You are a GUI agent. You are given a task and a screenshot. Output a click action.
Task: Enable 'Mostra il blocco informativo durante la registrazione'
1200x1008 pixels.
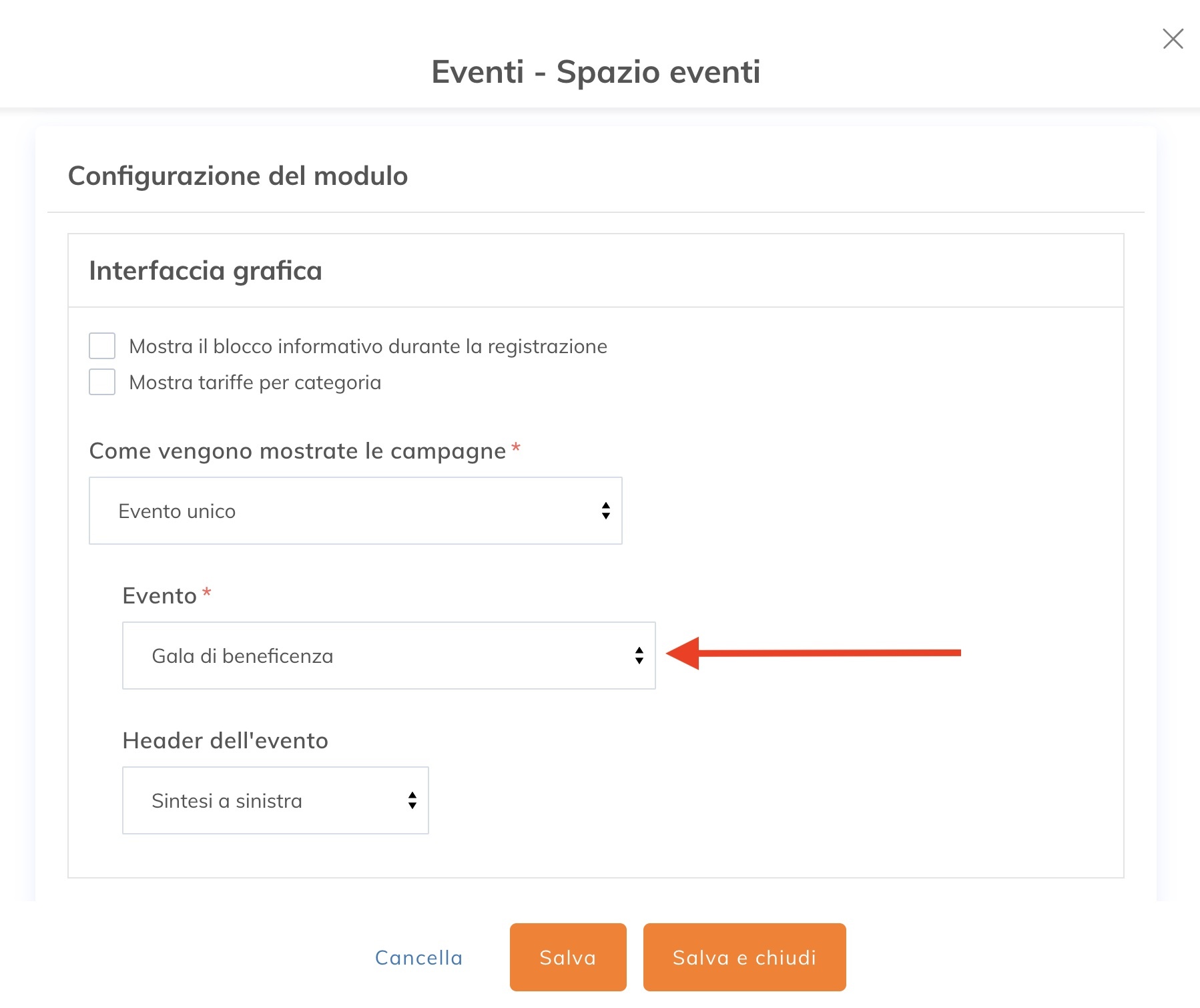coord(101,345)
